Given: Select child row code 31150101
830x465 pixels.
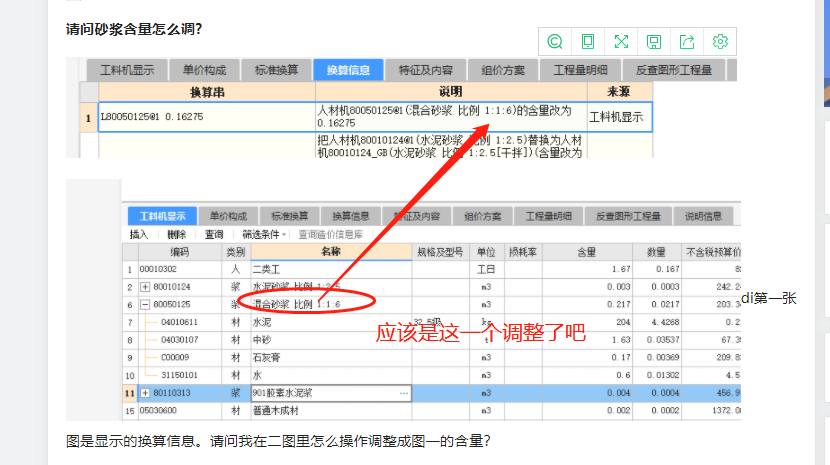Looking at the screenshot, I should (x=179, y=375).
